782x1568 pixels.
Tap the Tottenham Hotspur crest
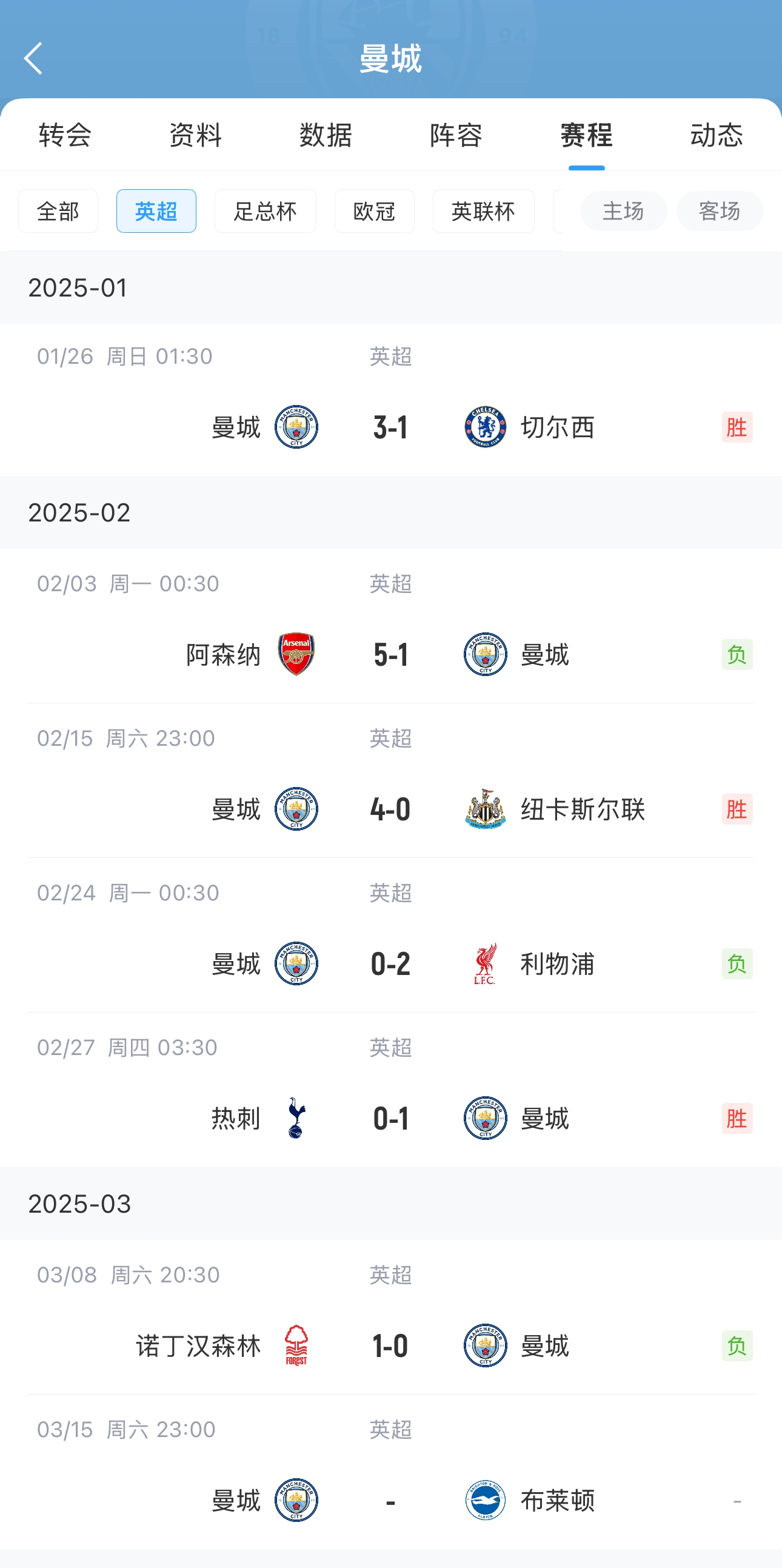click(296, 1118)
